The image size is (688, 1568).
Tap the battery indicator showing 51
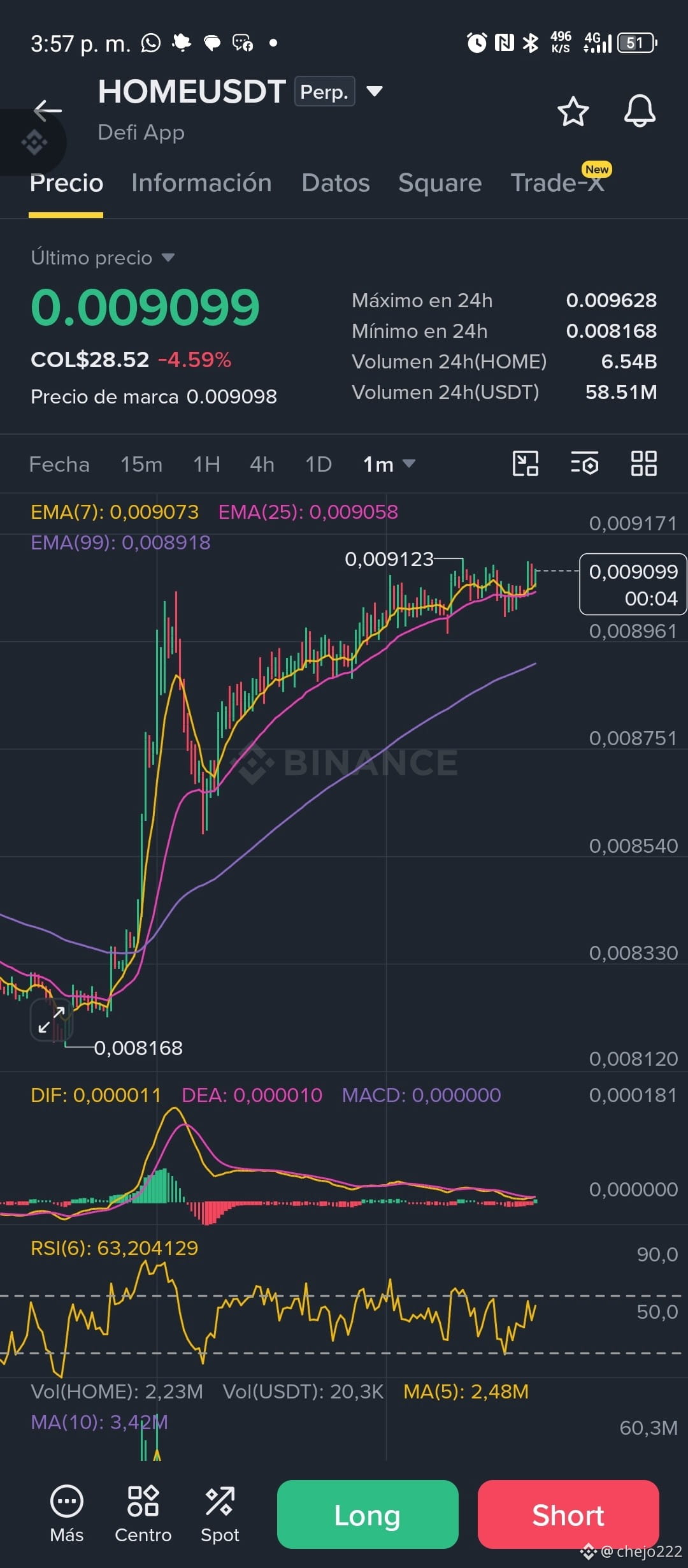click(x=637, y=43)
